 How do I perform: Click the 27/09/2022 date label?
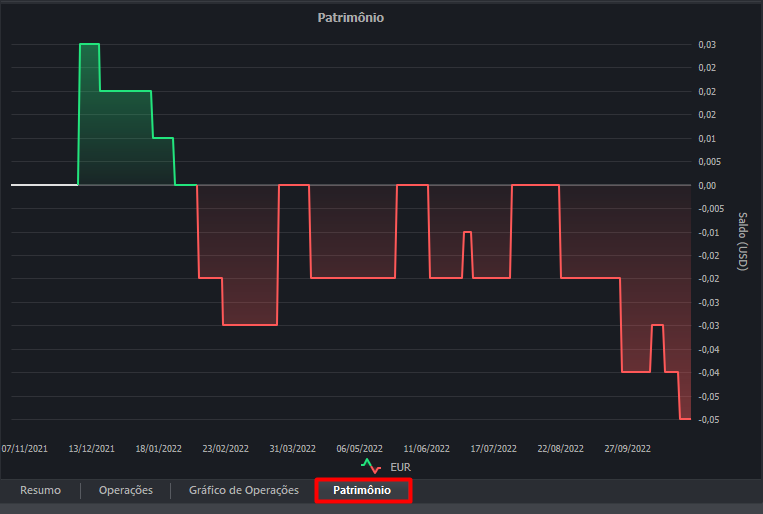tap(627, 449)
